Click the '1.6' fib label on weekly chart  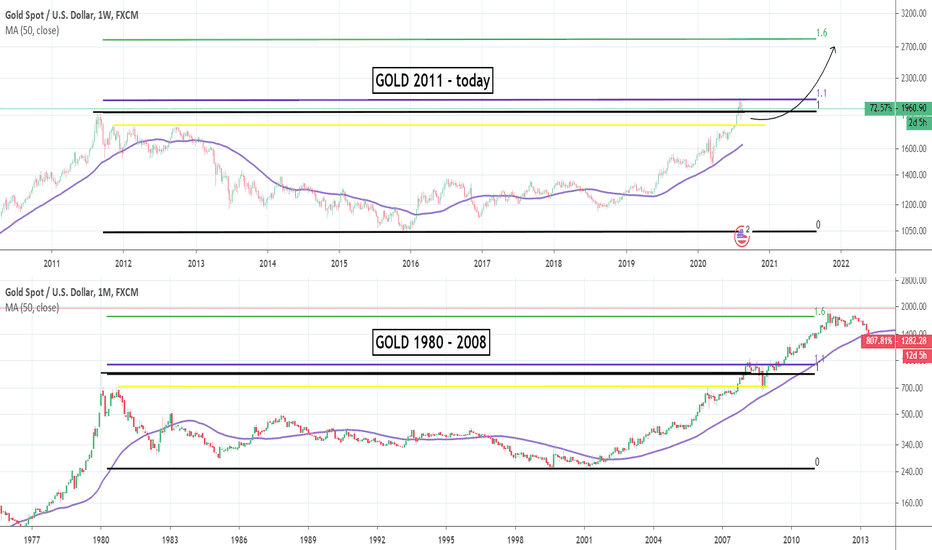point(821,33)
